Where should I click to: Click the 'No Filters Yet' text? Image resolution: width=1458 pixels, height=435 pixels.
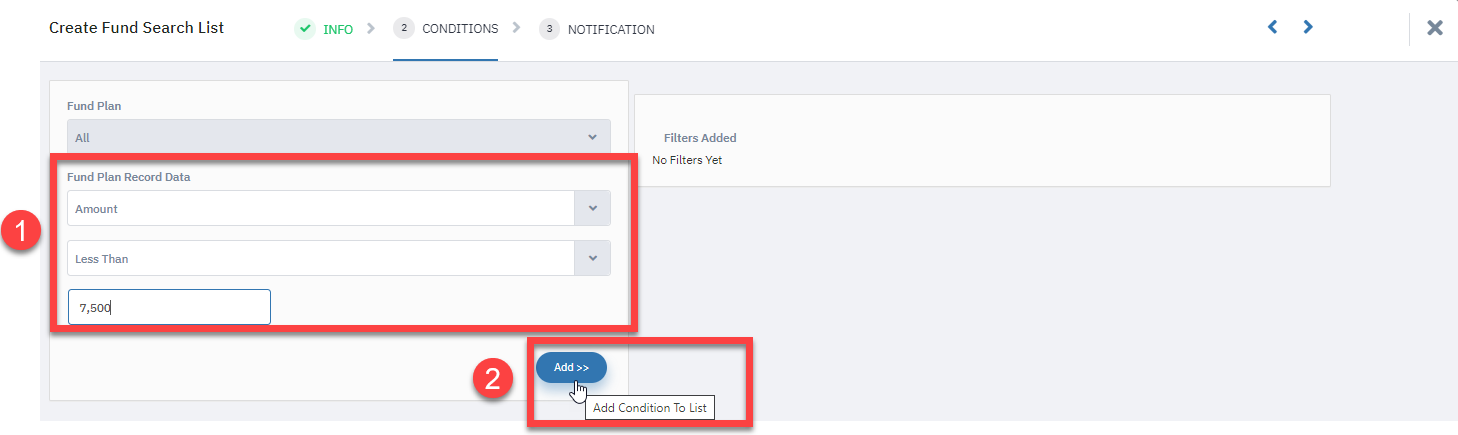[687, 160]
